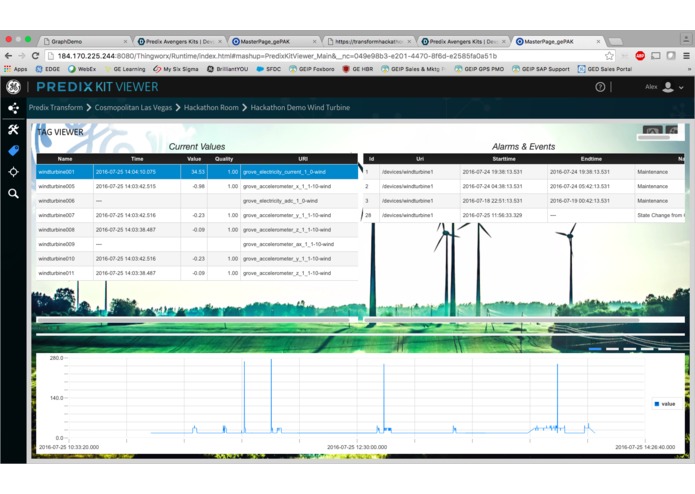Open the GE HBR bookmark
The image size is (695, 494).
coord(358,69)
